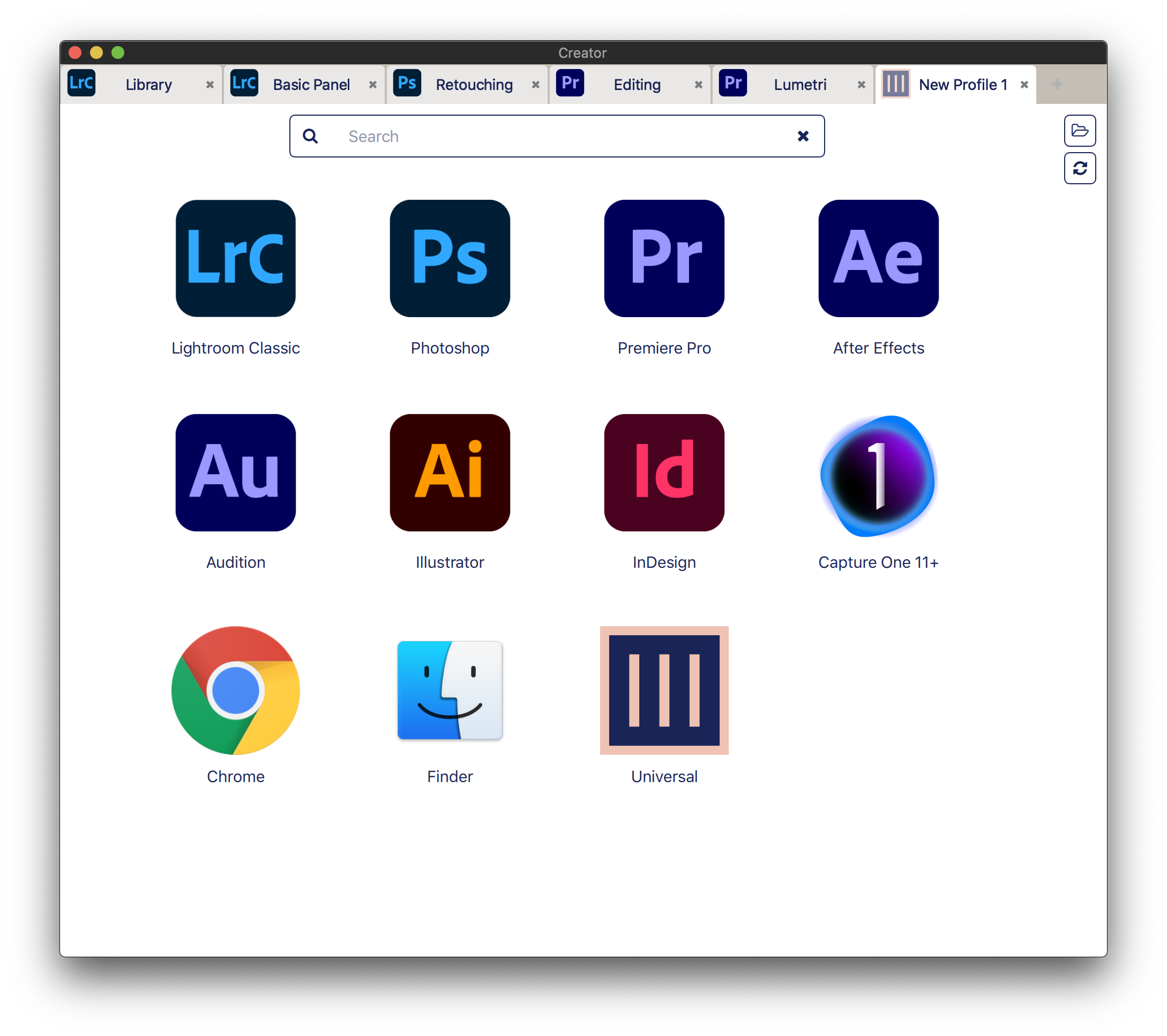Select the Illustrator app icon

tap(450, 472)
